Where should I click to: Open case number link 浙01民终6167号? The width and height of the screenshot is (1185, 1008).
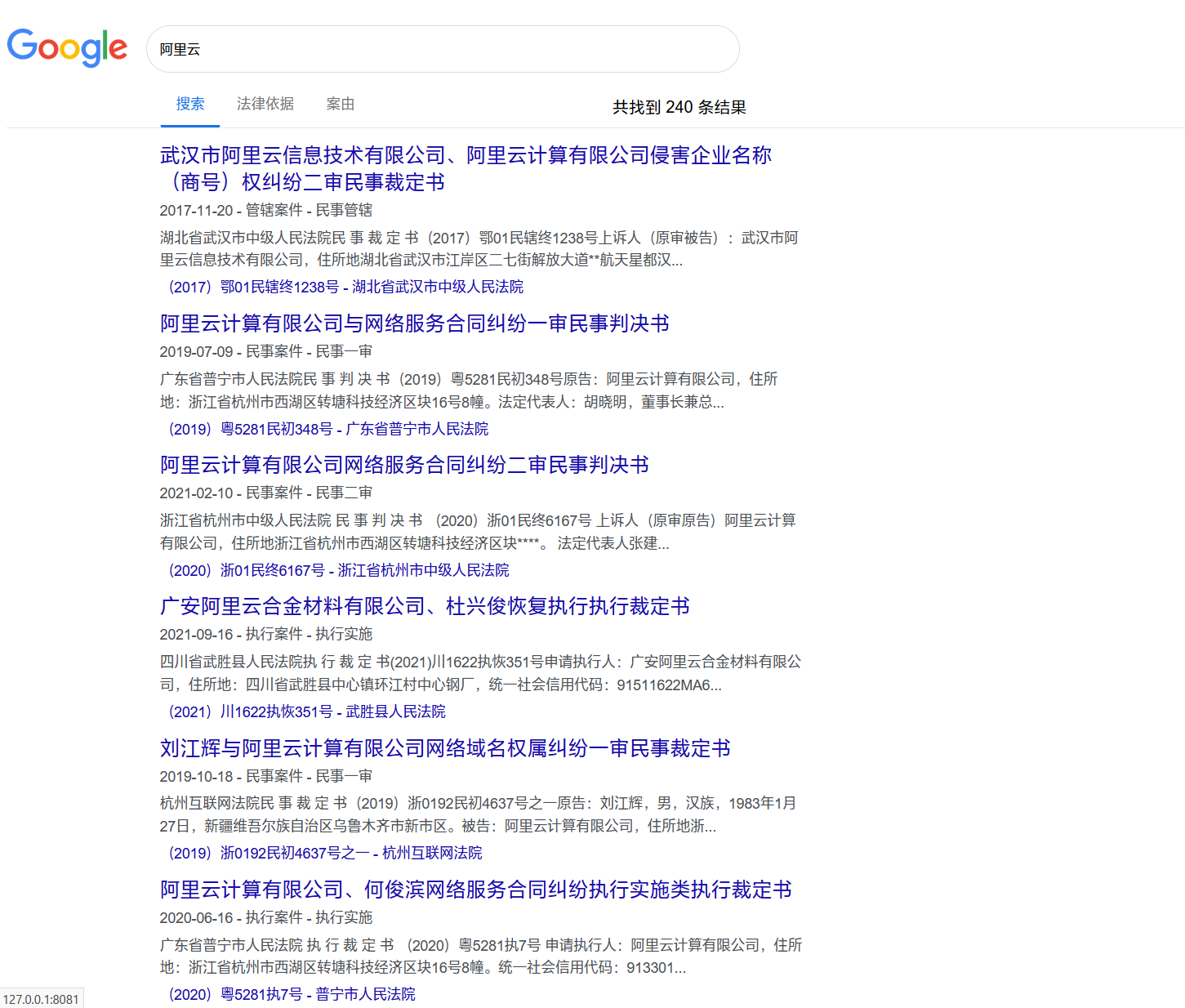(337, 570)
